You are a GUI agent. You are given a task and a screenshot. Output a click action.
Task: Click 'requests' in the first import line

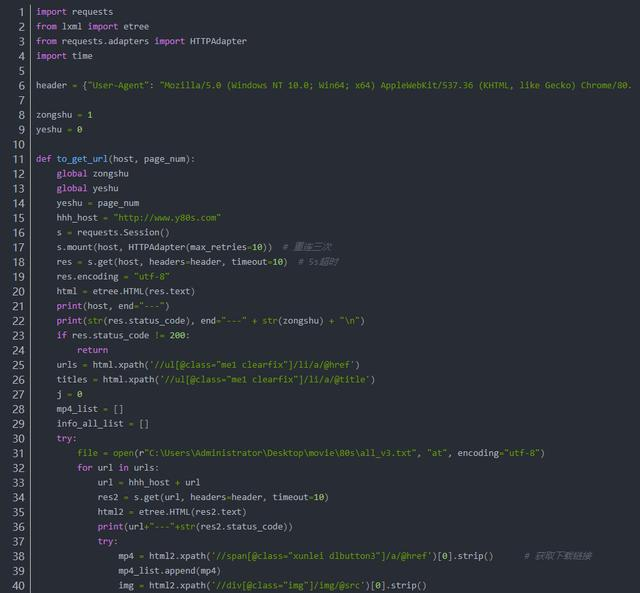click(93, 12)
